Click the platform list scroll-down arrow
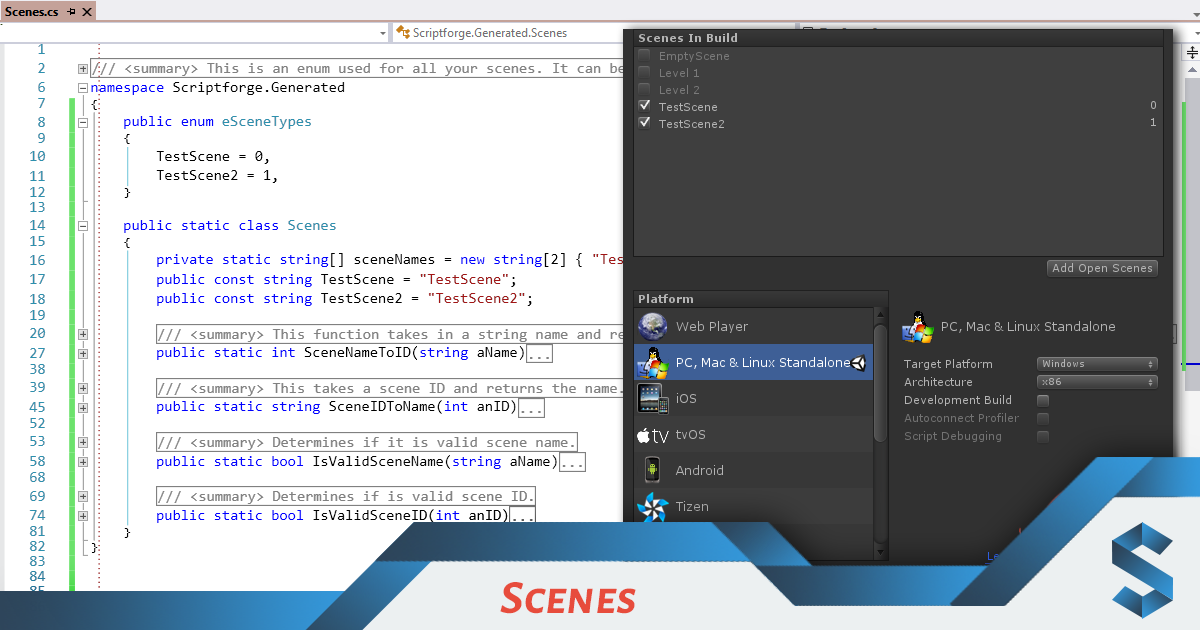This screenshot has width=1200, height=630. pos(880,551)
